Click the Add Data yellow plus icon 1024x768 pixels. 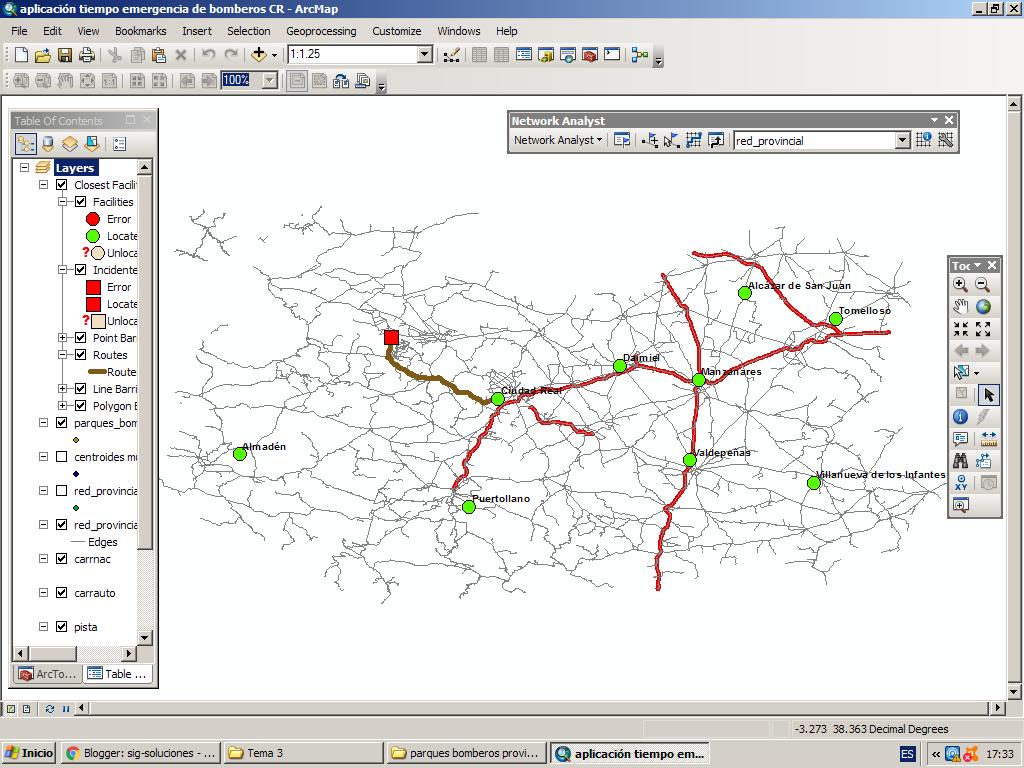tap(258, 56)
